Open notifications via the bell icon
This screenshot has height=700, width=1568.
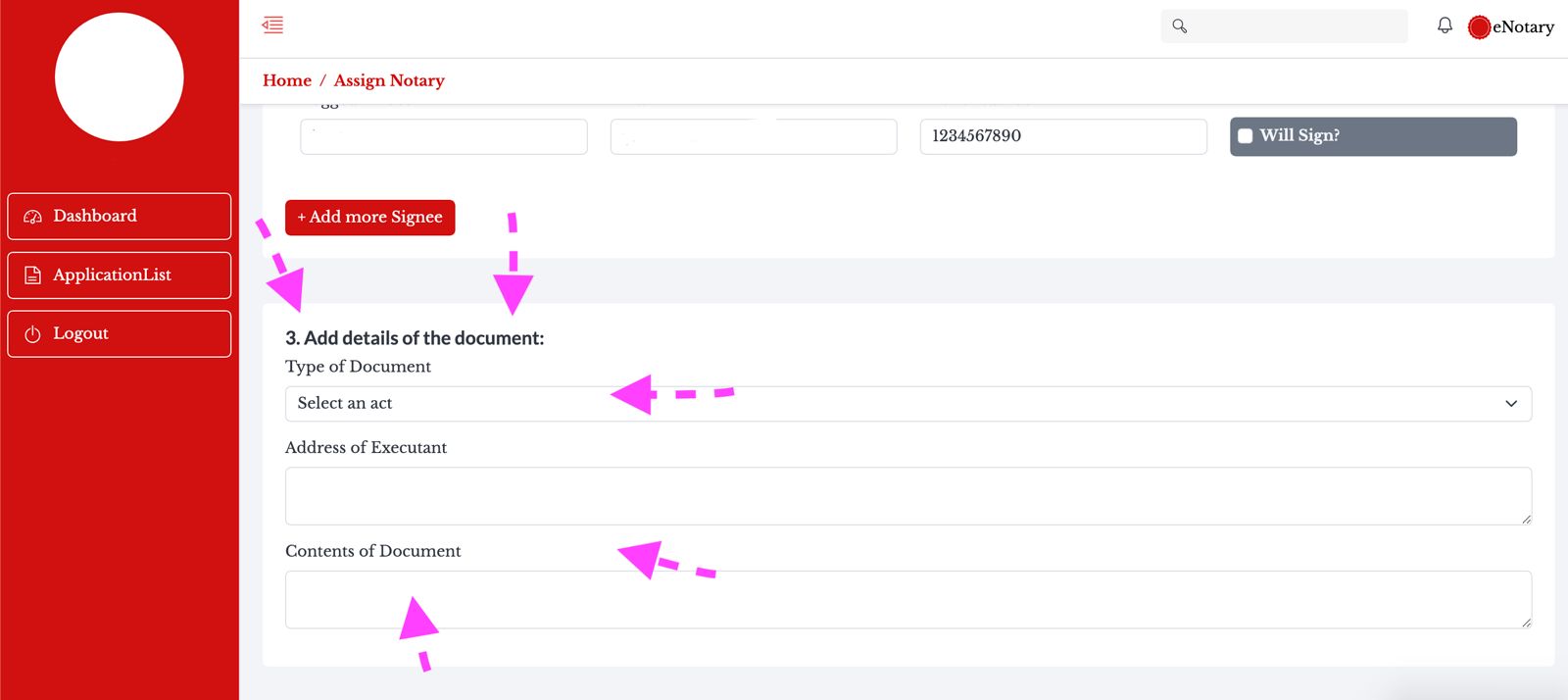pyautogui.click(x=1445, y=25)
